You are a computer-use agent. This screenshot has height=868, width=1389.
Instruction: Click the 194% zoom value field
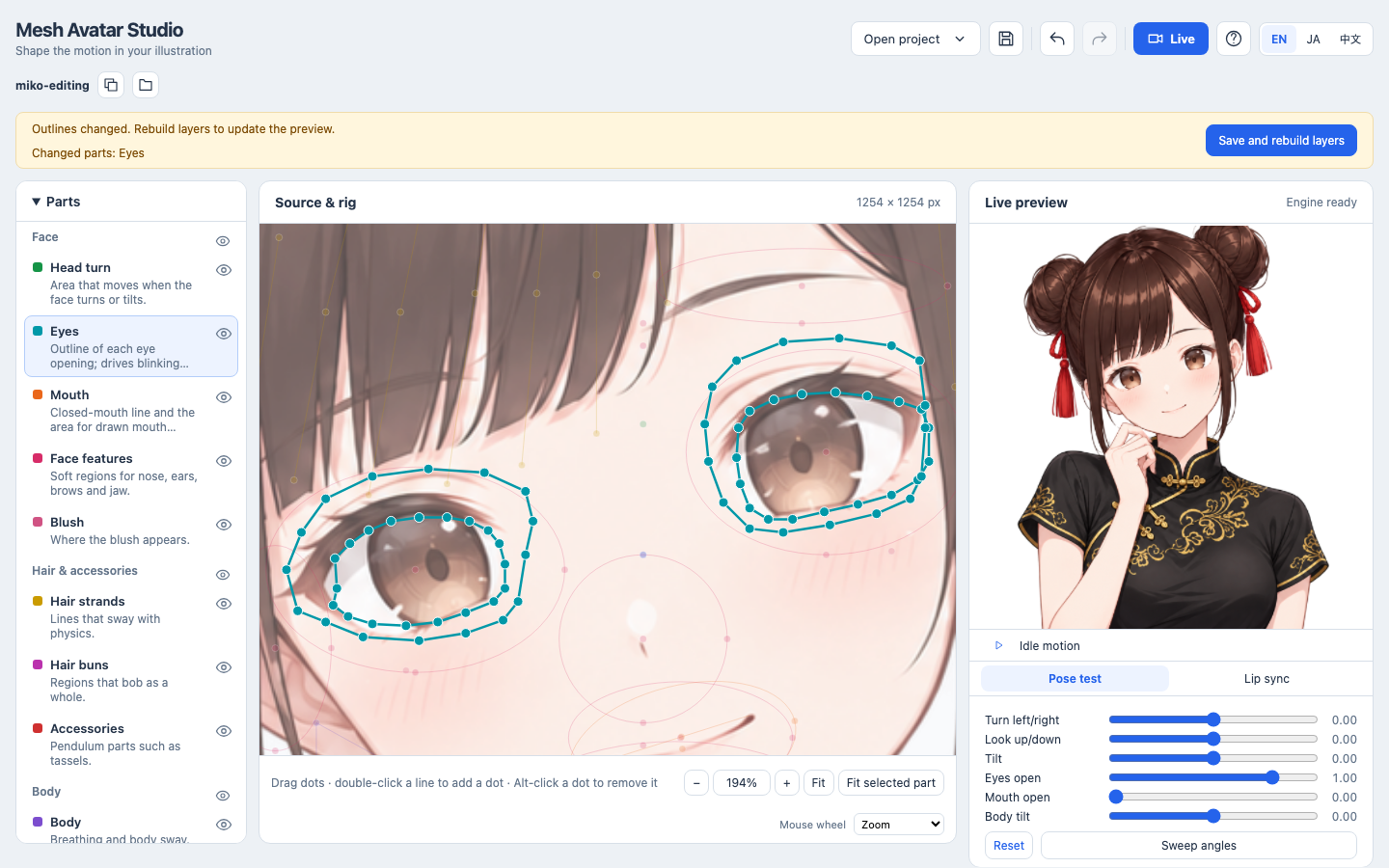click(742, 783)
